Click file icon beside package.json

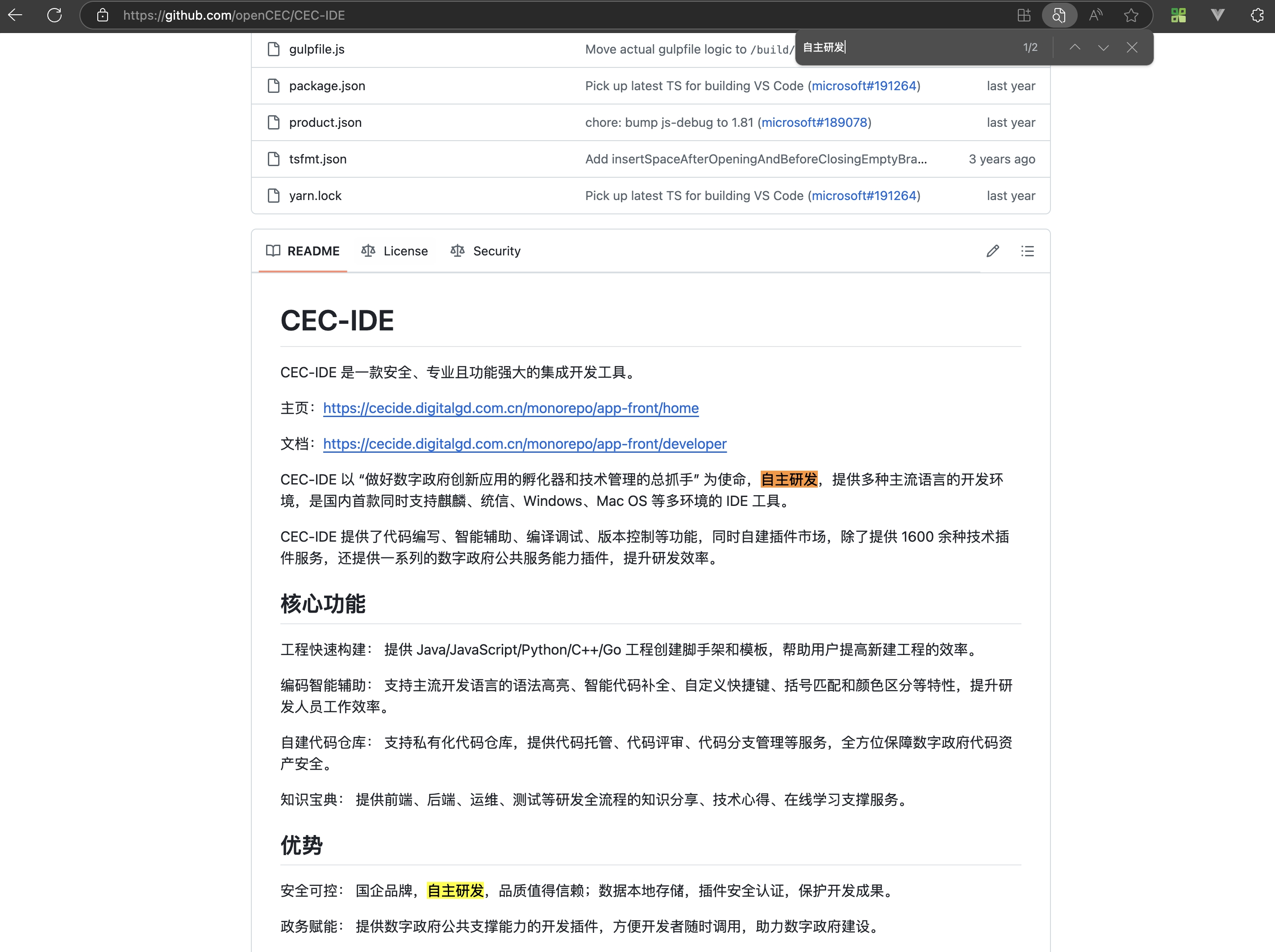(274, 86)
